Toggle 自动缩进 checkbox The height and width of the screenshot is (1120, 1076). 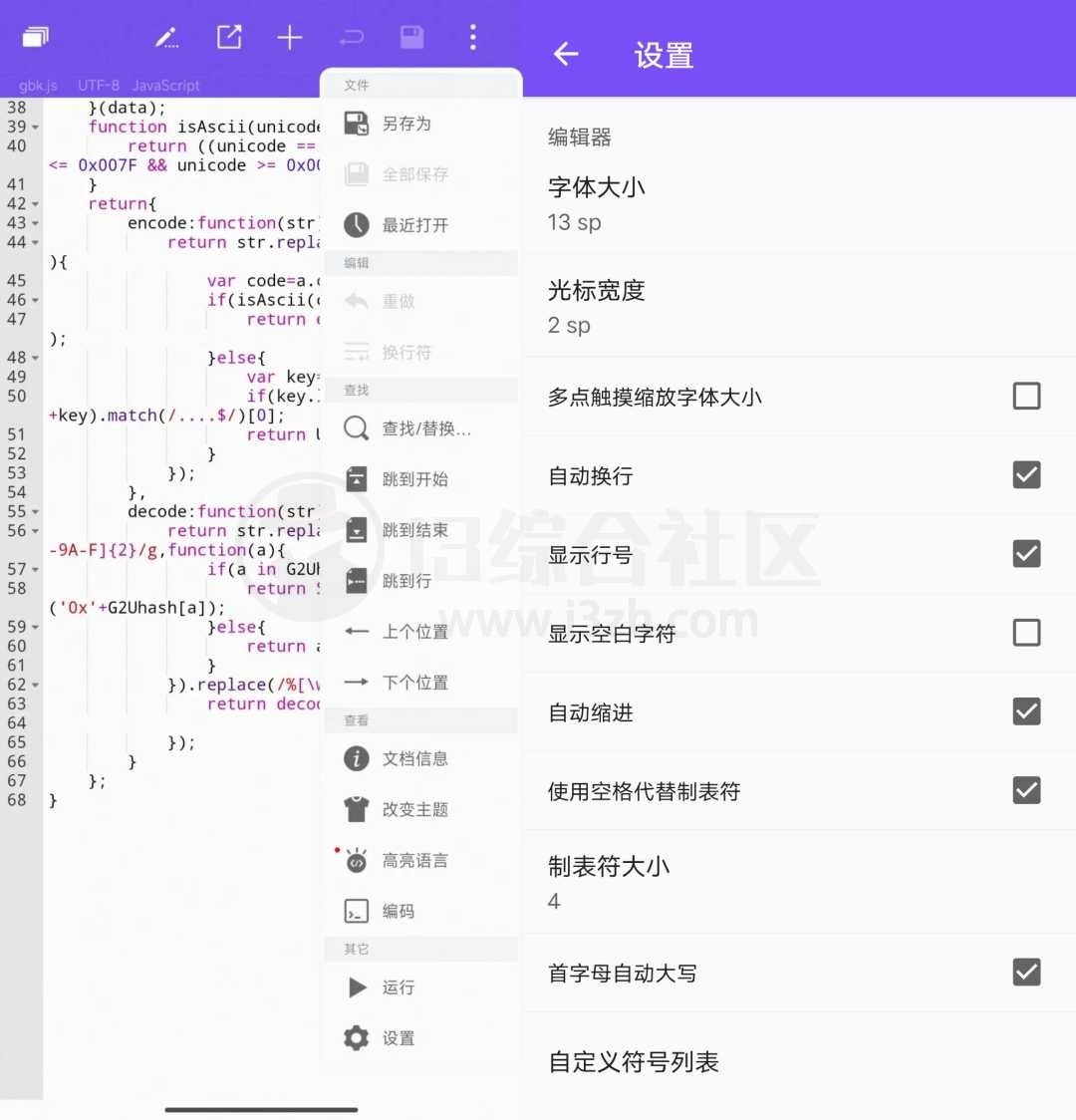(x=1026, y=711)
